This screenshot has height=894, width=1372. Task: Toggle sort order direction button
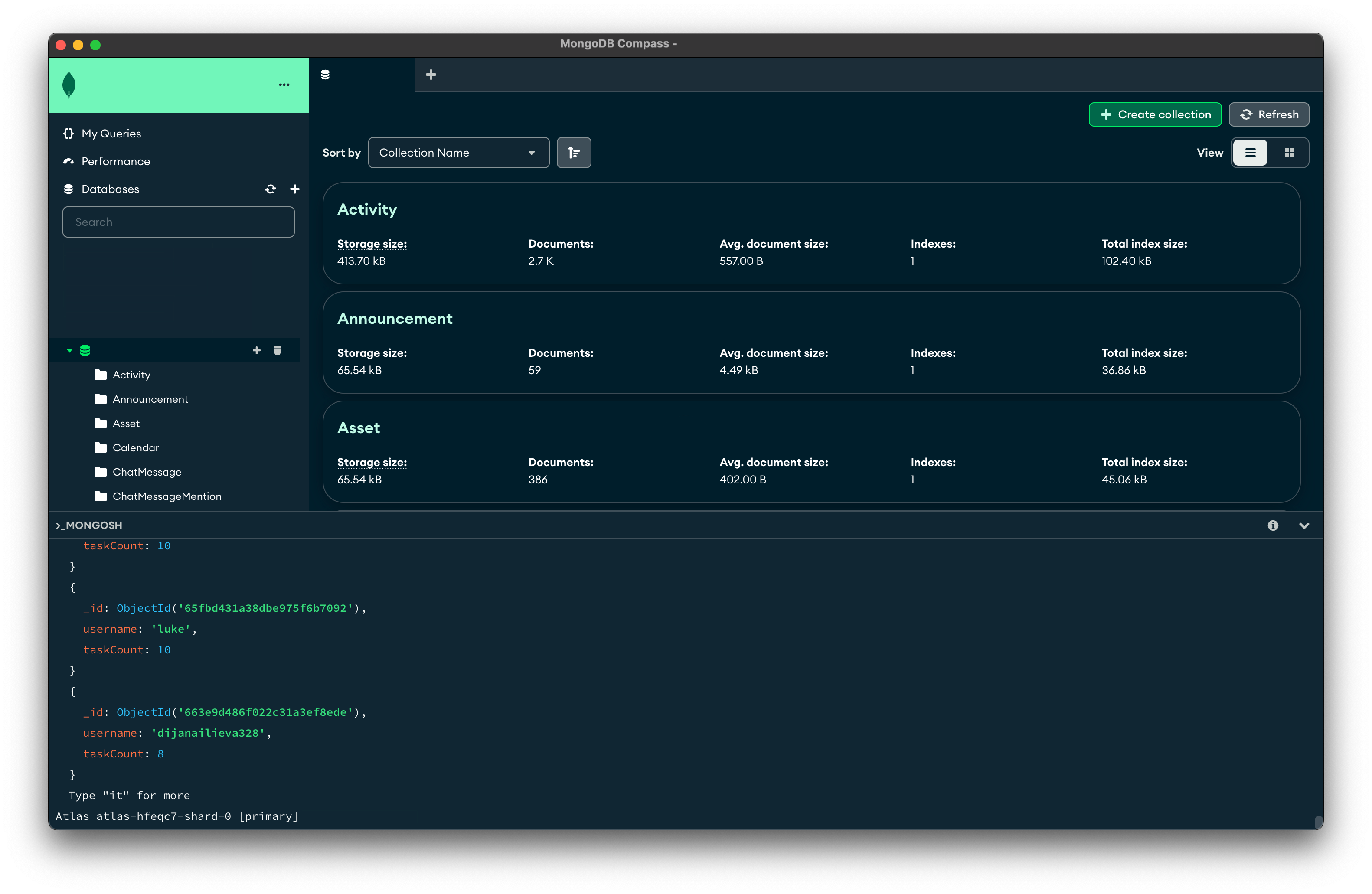coord(574,153)
